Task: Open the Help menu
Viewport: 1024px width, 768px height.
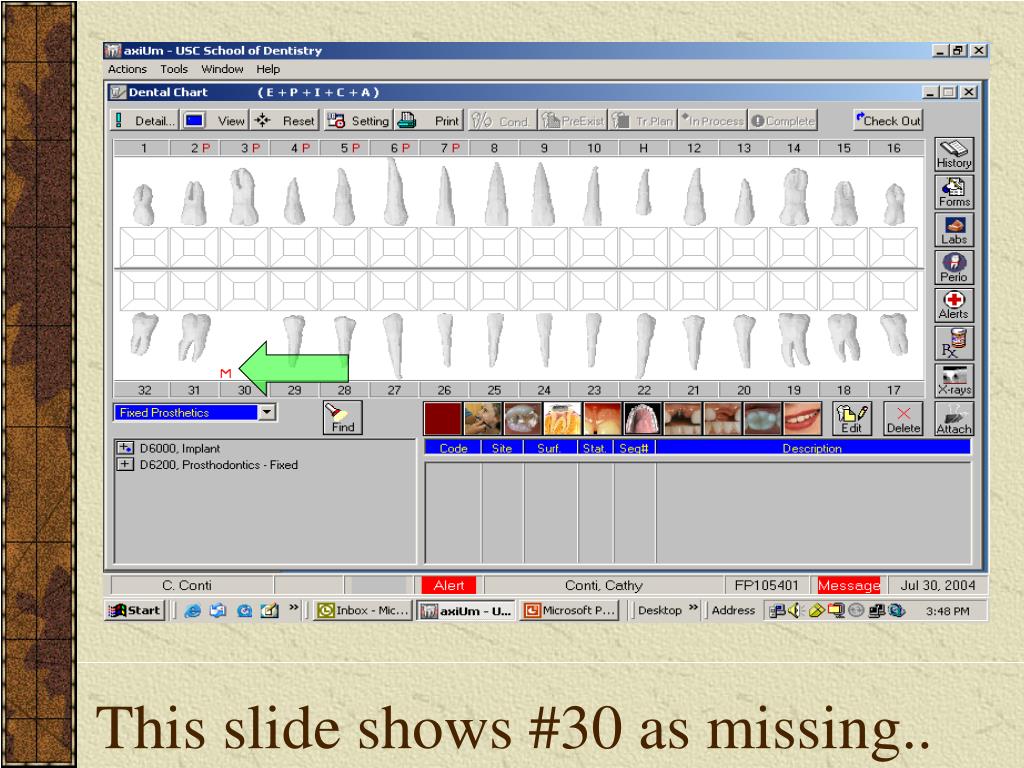Action: click(x=268, y=69)
